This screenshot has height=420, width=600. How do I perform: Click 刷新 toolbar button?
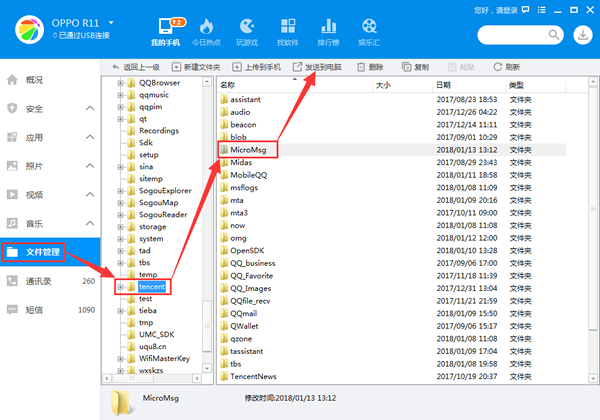pos(506,67)
